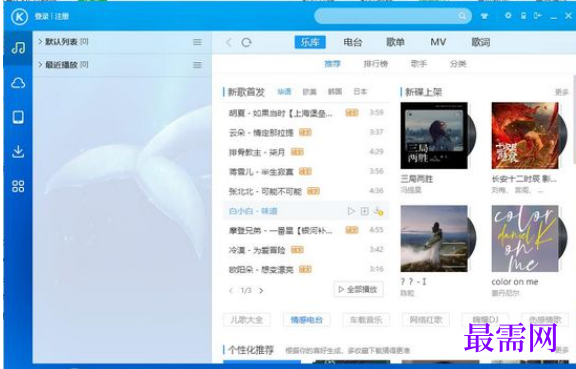576x369 pixels.
Task: Play the song 白小白 - 味道
Action: (351, 211)
